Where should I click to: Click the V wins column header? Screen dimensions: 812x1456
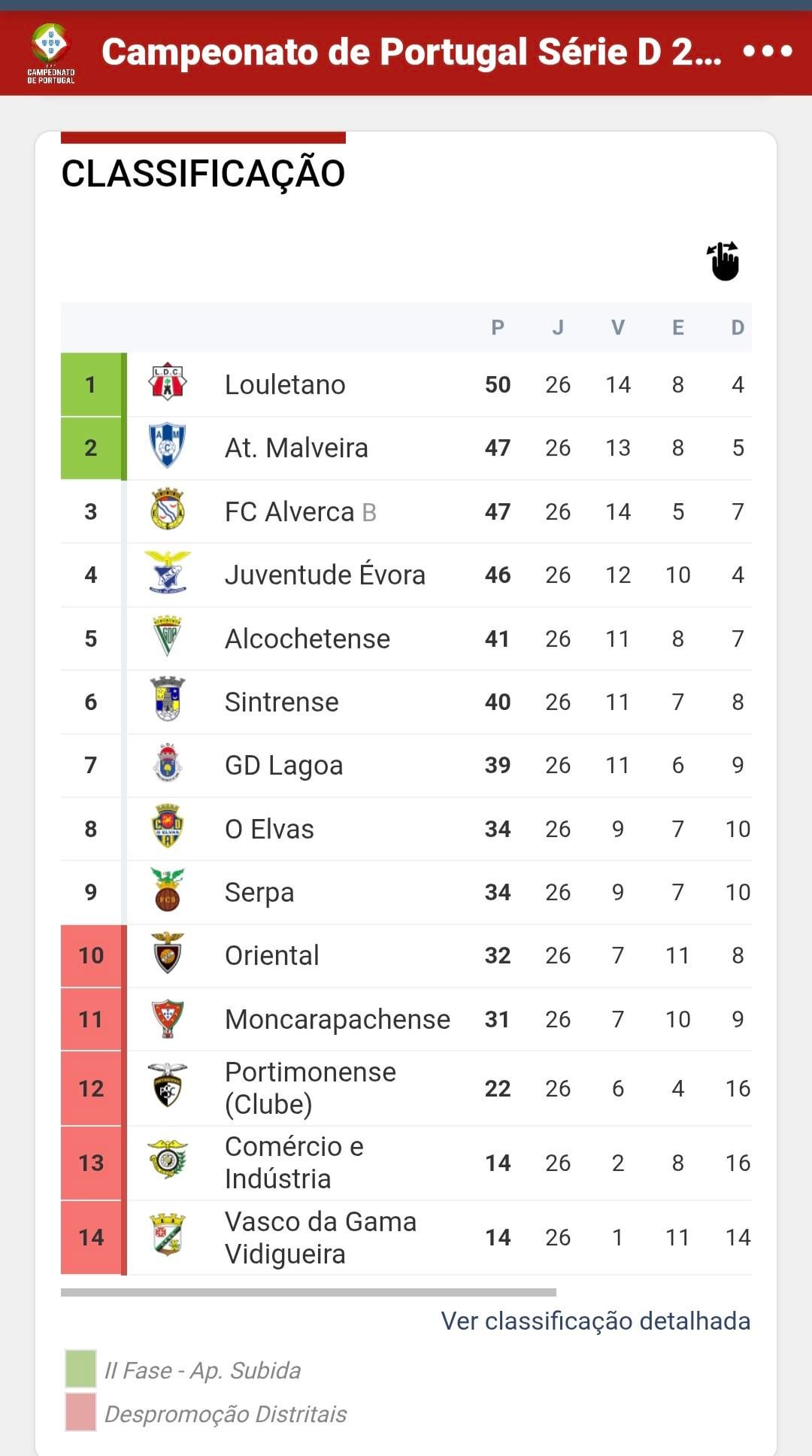click(x=617, y=327)
